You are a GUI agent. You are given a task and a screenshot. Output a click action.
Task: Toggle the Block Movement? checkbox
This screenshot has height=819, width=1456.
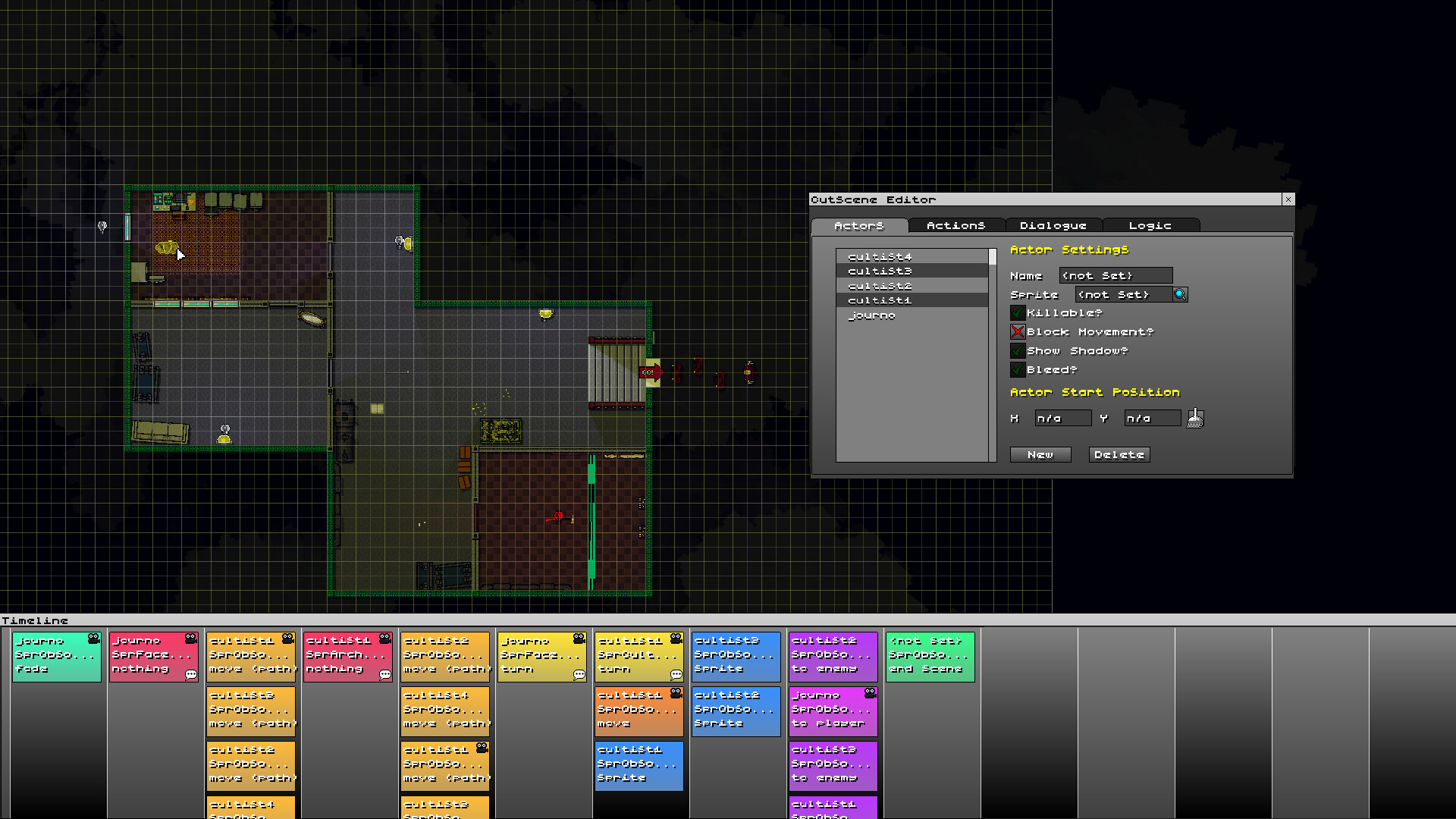(1018, 332)
